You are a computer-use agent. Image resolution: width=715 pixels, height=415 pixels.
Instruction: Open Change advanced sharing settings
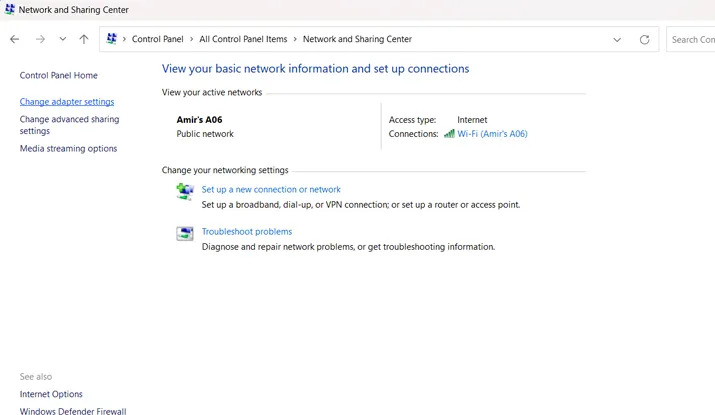click(x=69, y=125)
